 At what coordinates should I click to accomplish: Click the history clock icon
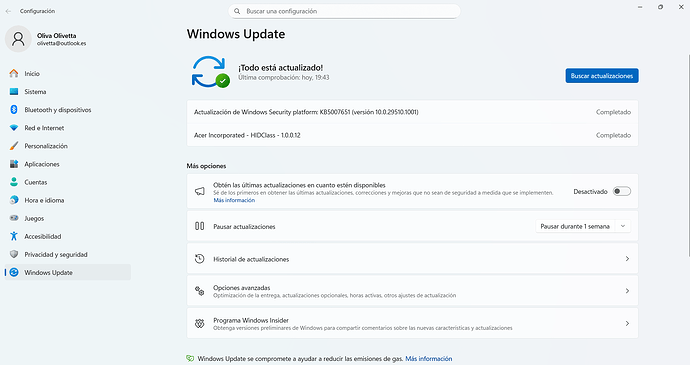coord(199,258)
